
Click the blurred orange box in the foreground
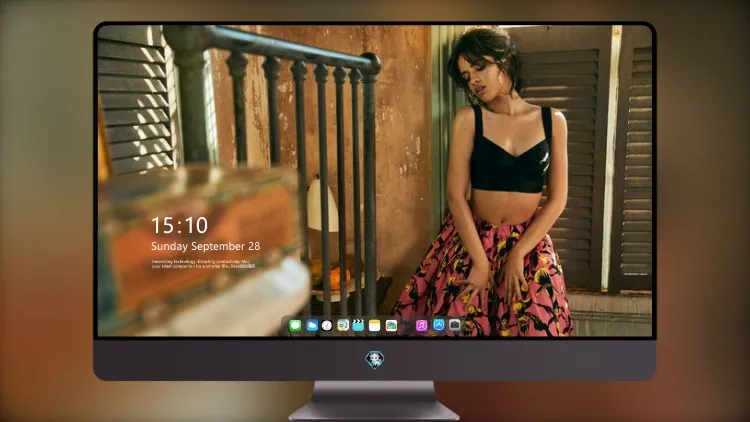click(201, 239)
